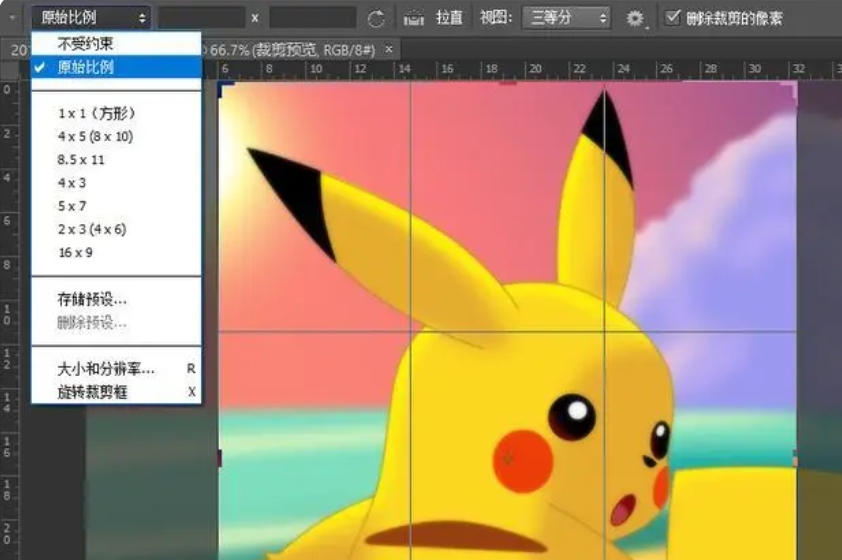Click the crop height input field
Image resolution: width=842 pixels, height=560 pixels.
pos(313,18)
